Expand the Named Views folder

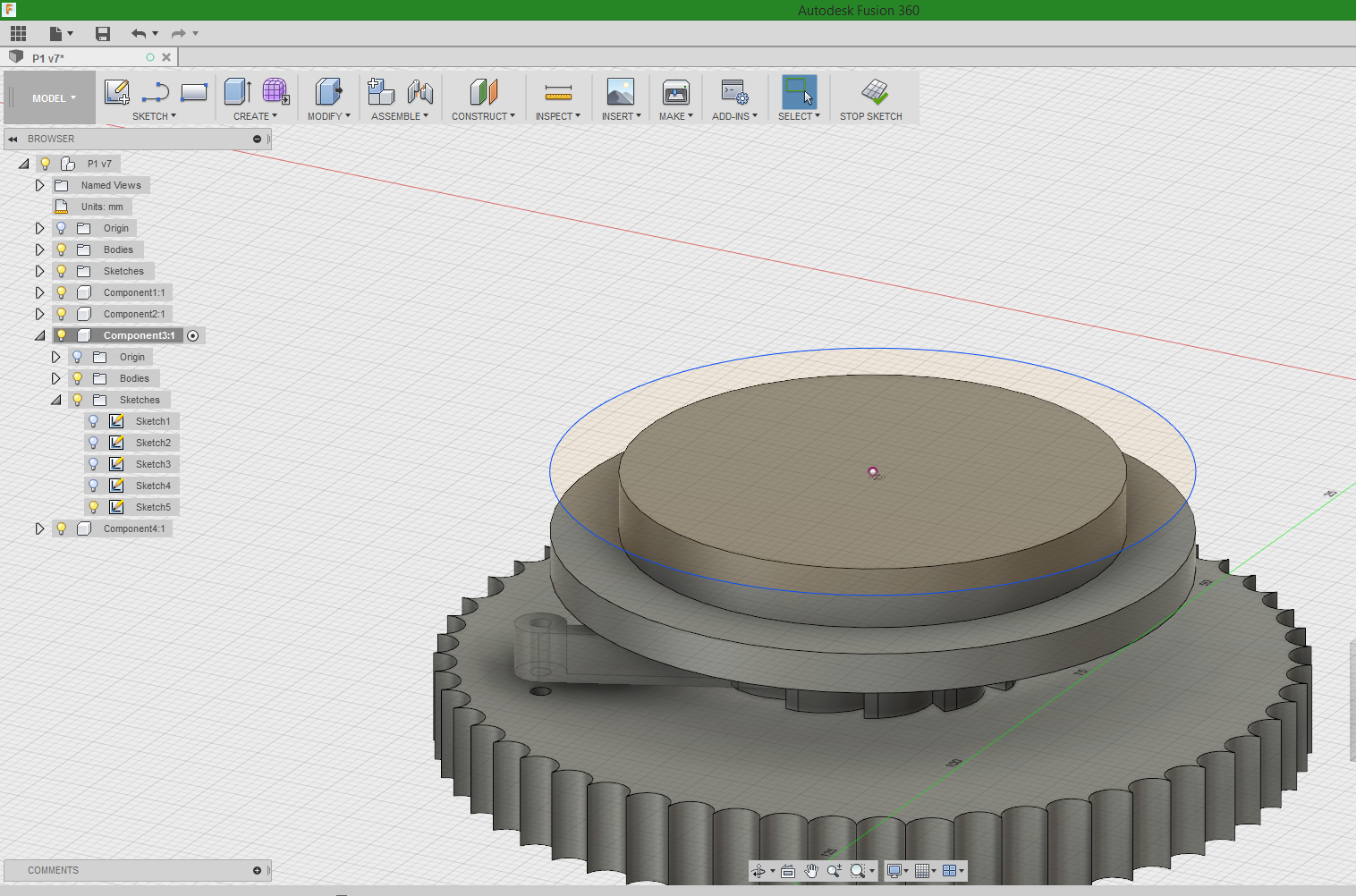39,185
